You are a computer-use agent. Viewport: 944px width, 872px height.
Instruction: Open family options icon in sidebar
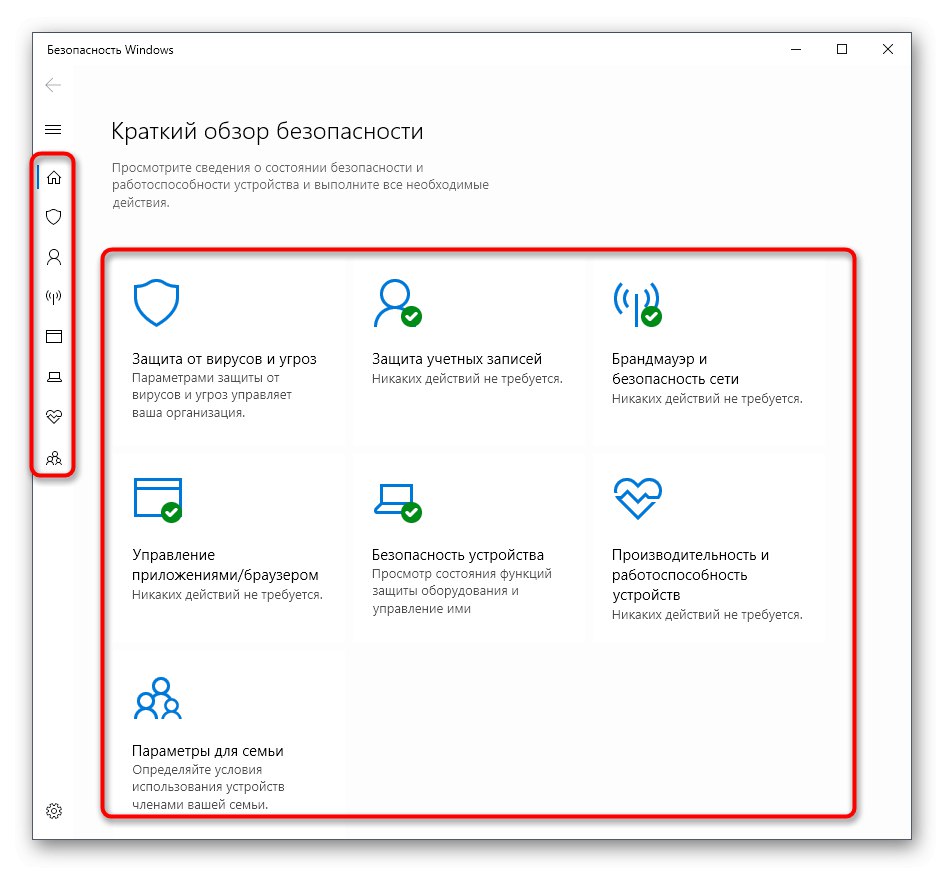pos(54,458)
